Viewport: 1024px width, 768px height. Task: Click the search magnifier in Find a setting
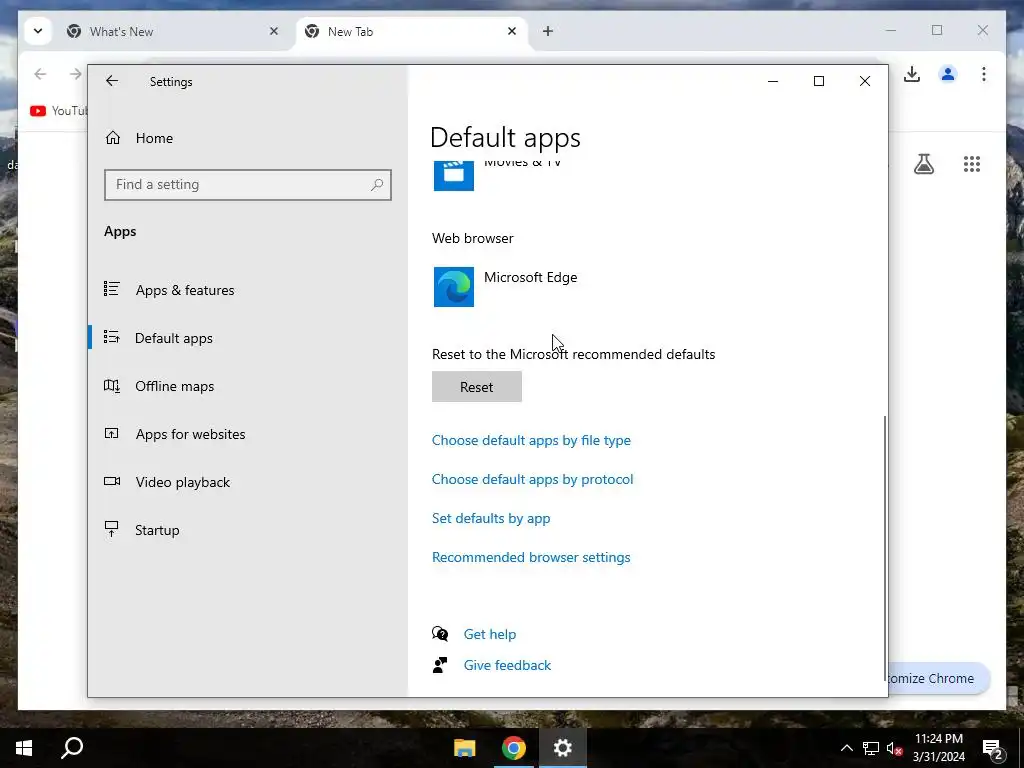tap(377, 185)
